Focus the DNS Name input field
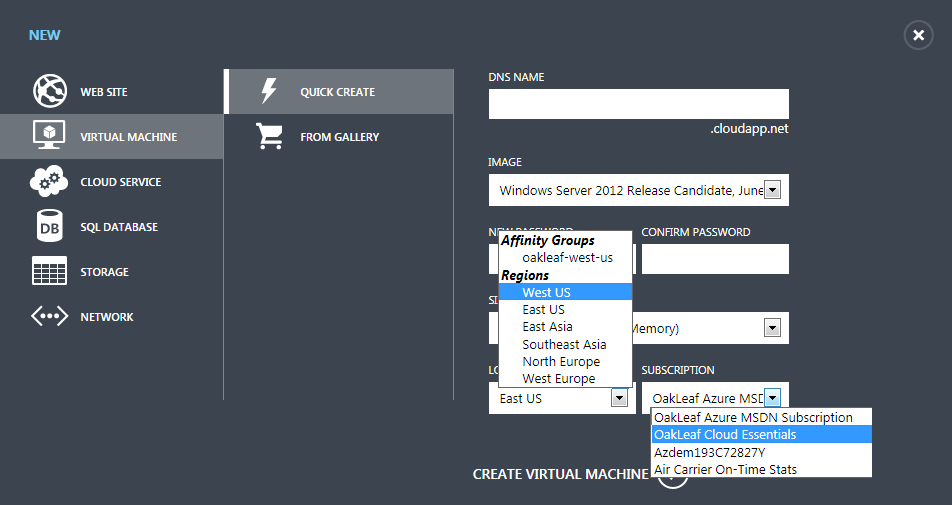 coord(639,104)
